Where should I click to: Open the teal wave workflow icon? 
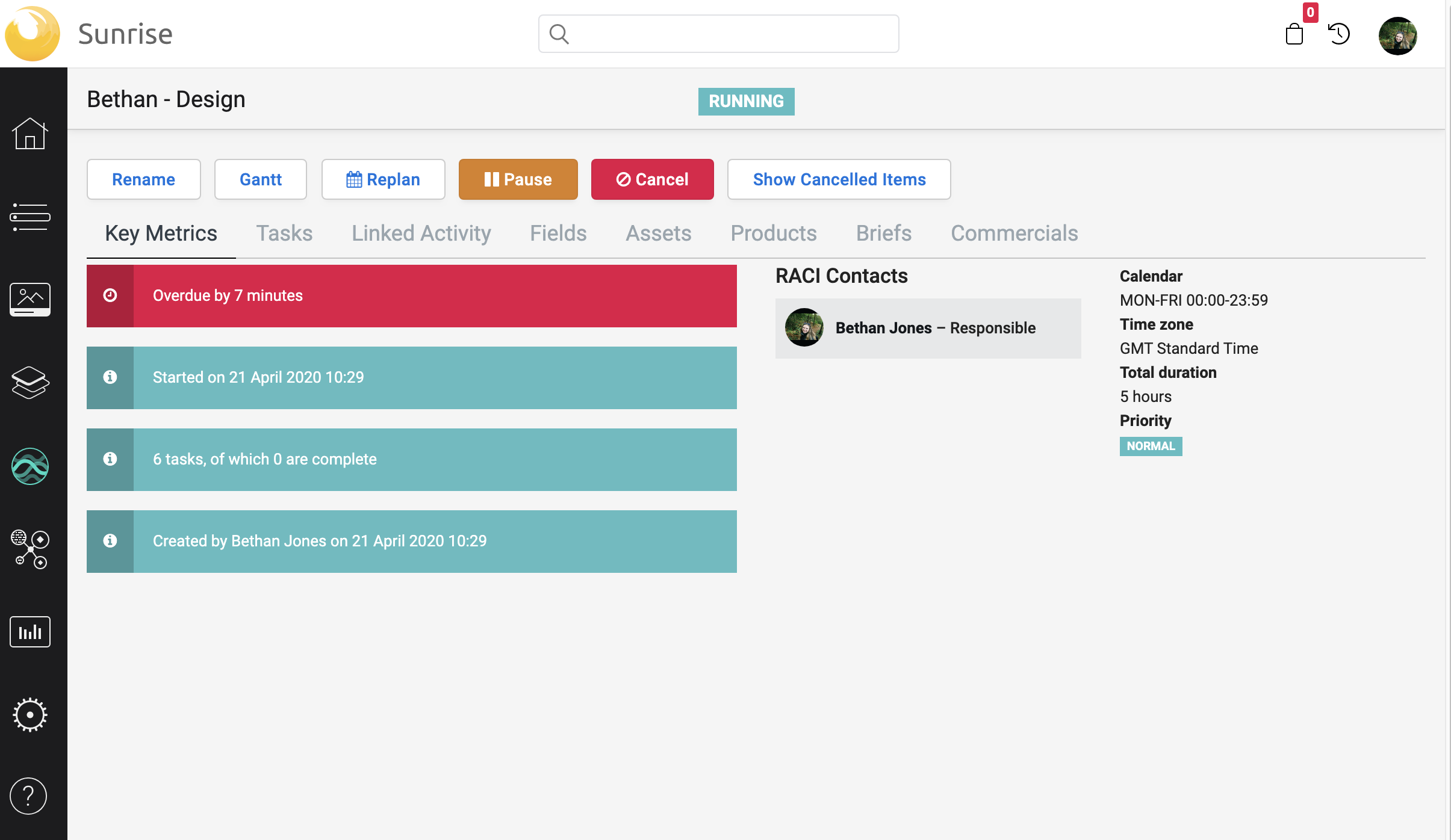[30, 466]
